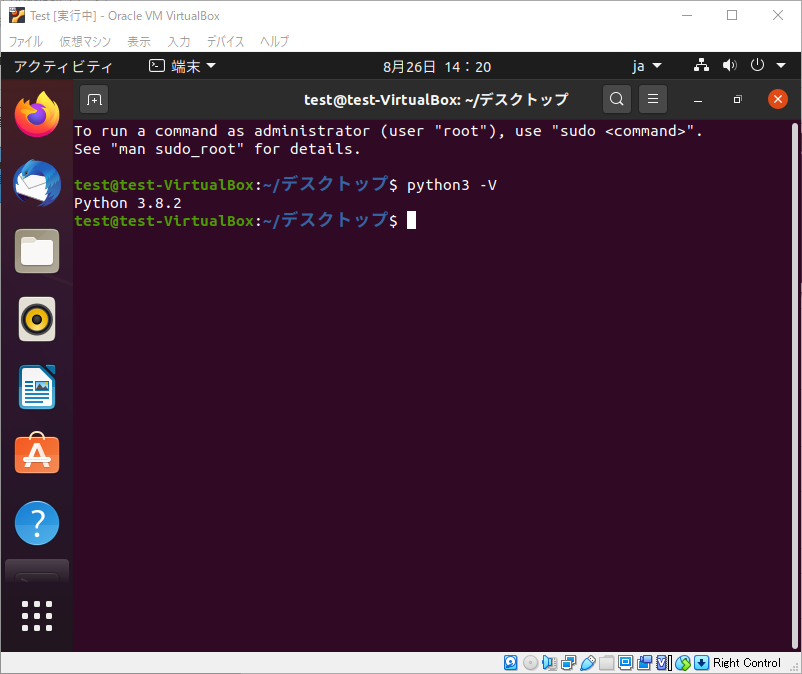Click the shared folders status icon
The height and width of the screenshot is (674, 802).
607,663
